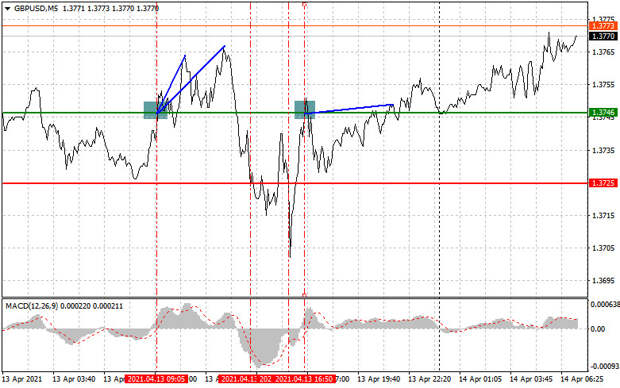The width and height of the screenshot is (620, 388).
Task: Click the black 1.3770 current price label
Action: [603, 36]
